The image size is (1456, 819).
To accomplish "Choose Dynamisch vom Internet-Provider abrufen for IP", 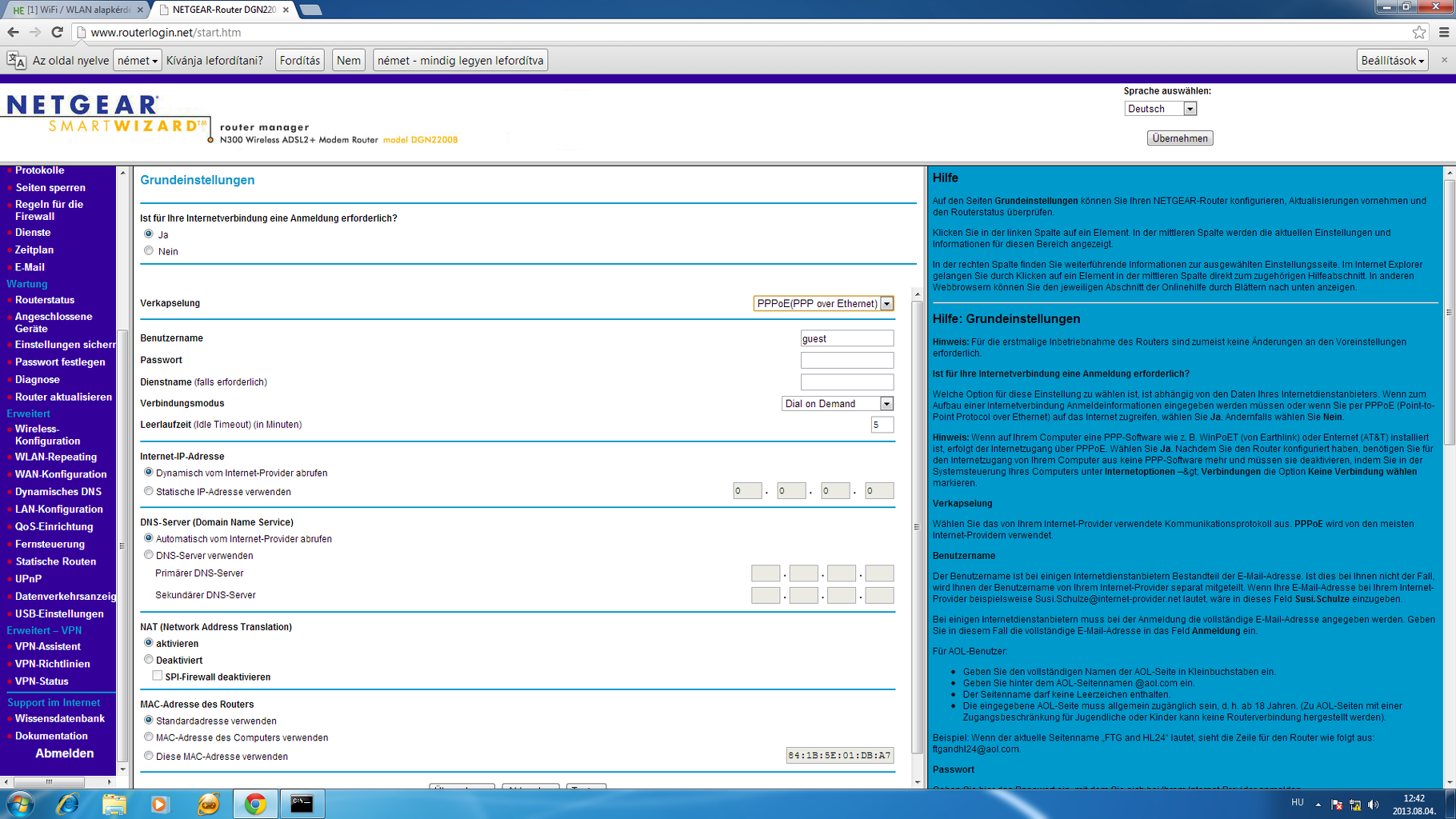I will (x=149, y=473).
